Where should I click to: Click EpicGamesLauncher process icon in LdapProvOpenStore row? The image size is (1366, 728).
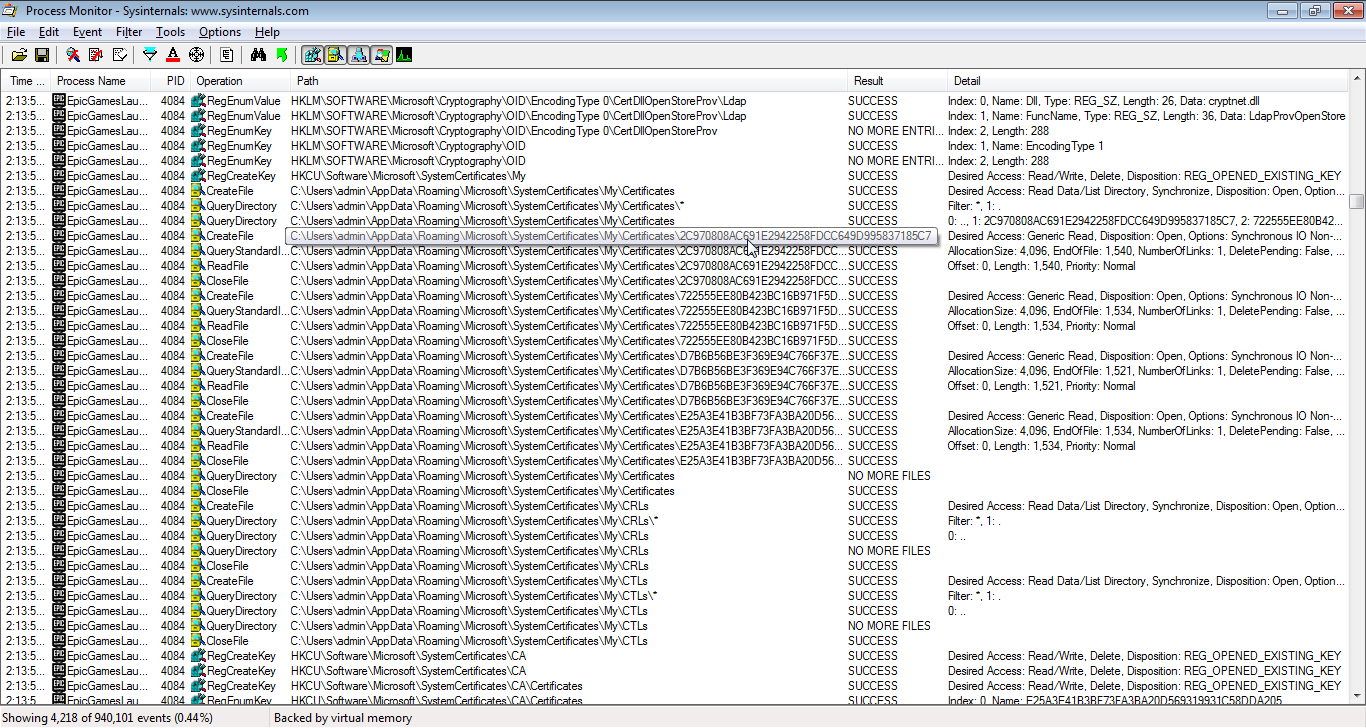59,116
